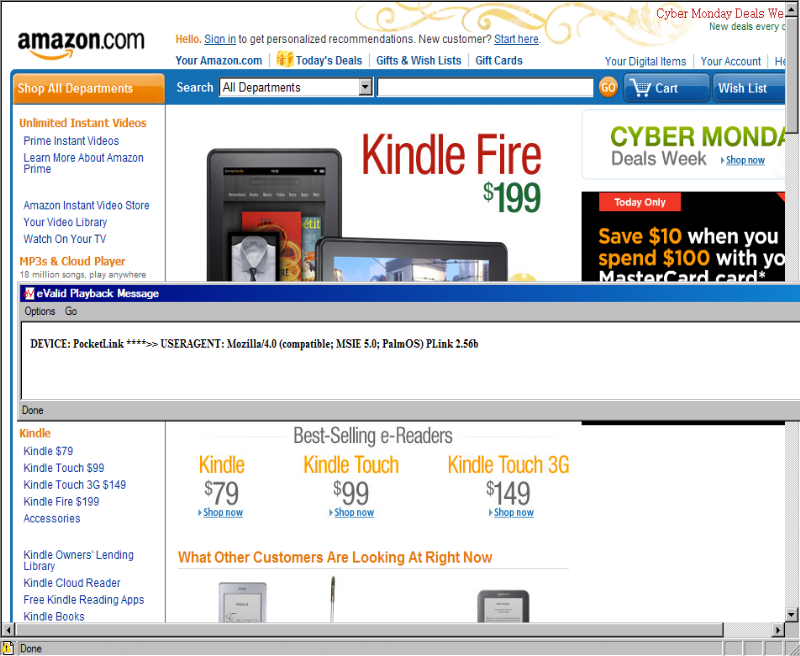Viewport: 800px width, 656px height.
Task: Open the Wish List dropdown button
Action: (748, 88)
